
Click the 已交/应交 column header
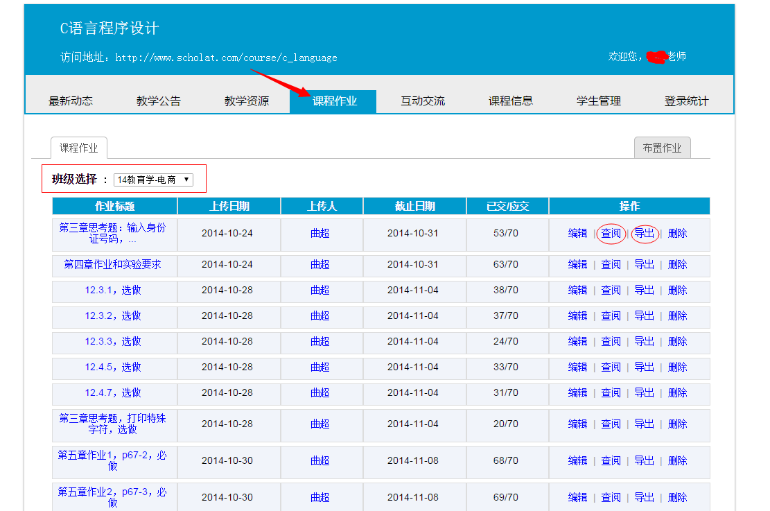click(x=508, y=206)
